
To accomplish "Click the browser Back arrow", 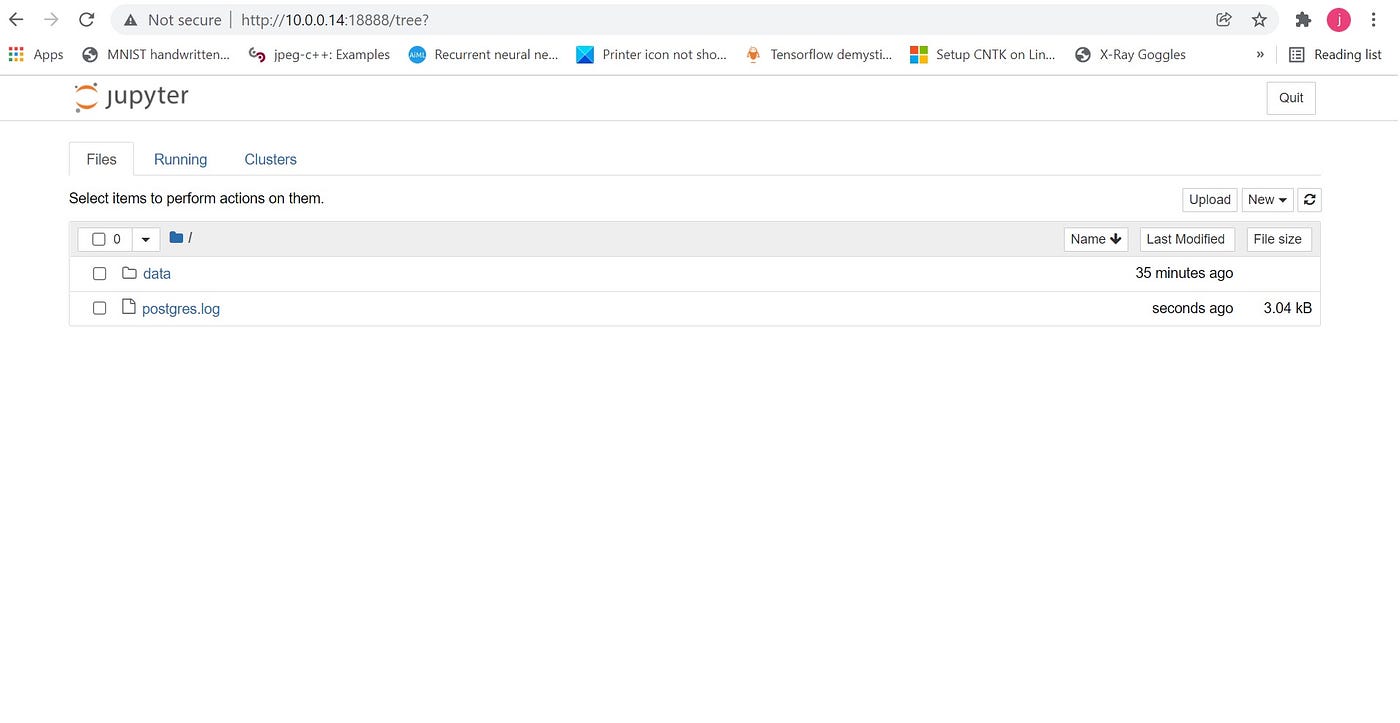I will click(x=16, y=20).
